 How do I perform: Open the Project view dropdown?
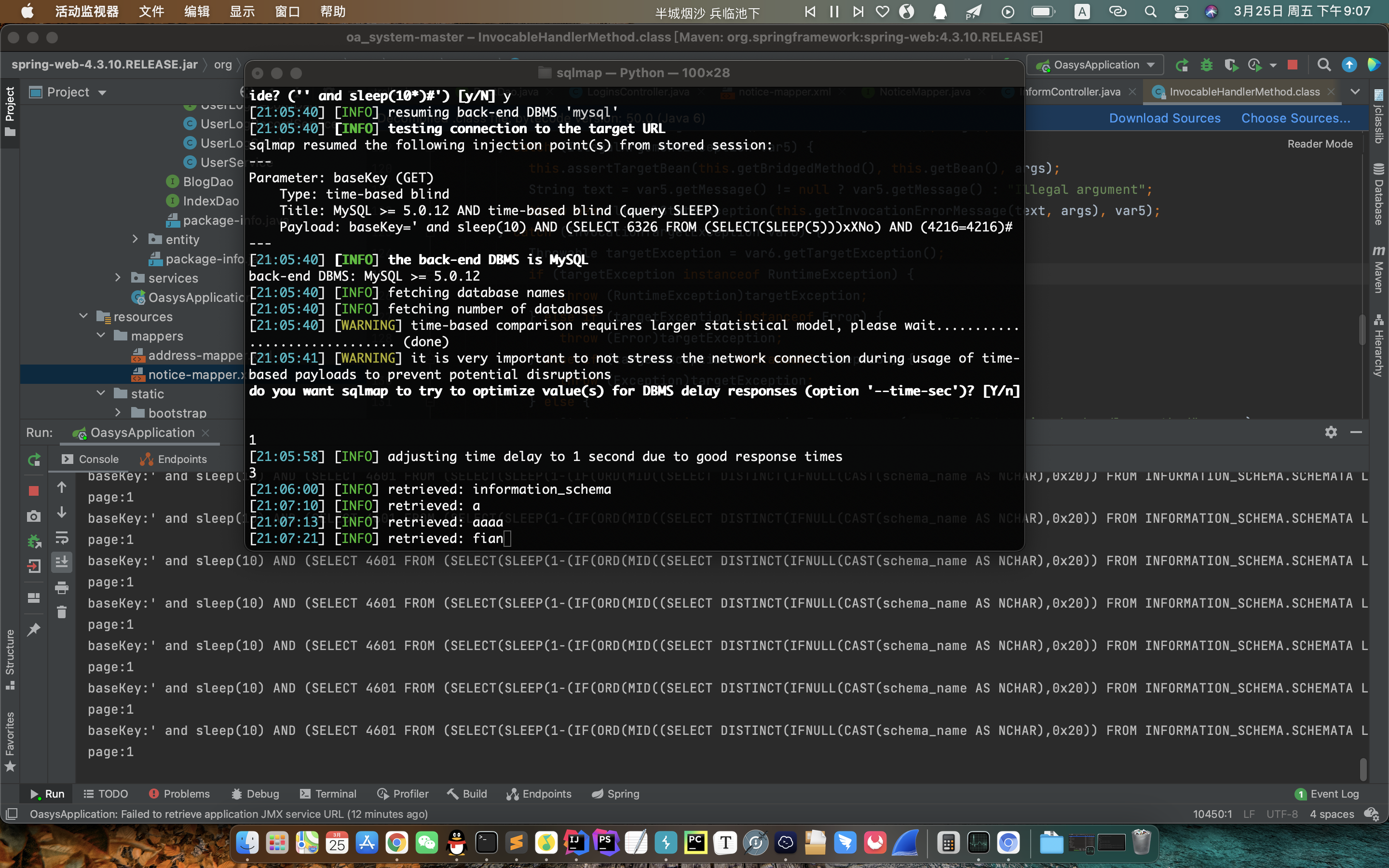103,93
